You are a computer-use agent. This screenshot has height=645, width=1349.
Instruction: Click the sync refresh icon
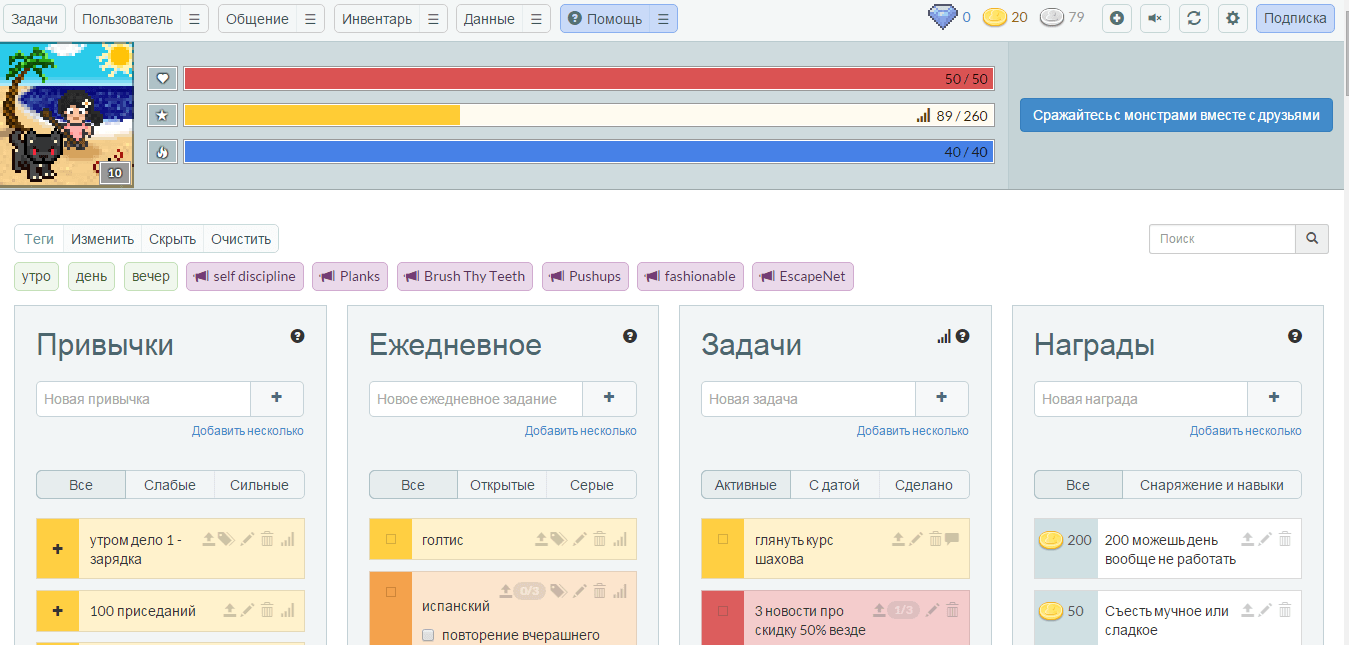coord(1193,18)
